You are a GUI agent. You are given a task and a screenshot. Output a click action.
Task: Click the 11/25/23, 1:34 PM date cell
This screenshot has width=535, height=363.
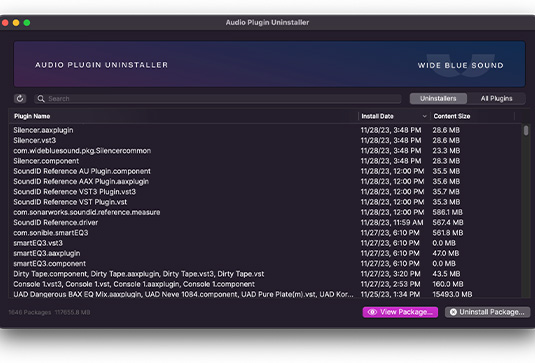(x=390, y=294)
